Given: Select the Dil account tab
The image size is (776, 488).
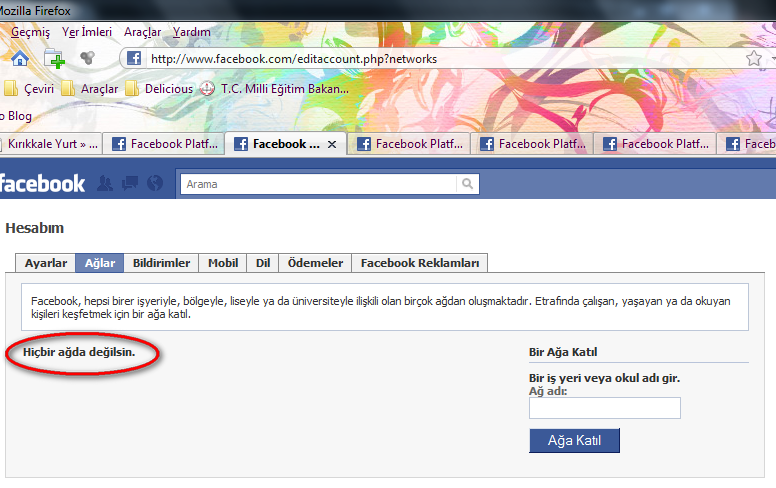Looking at the screenshot, I should click(263, 263).
